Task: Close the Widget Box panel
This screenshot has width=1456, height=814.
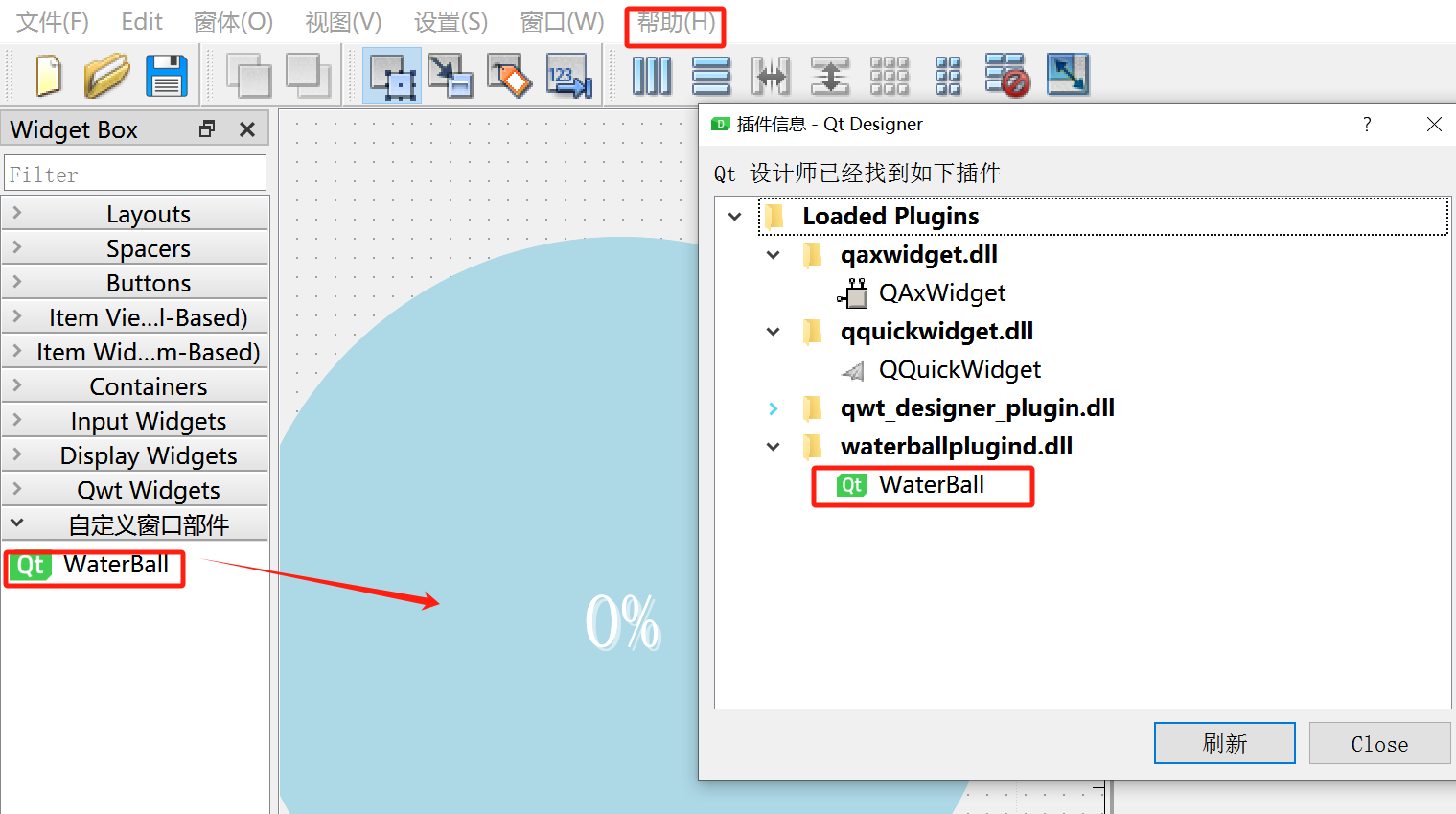Action: 247,128
